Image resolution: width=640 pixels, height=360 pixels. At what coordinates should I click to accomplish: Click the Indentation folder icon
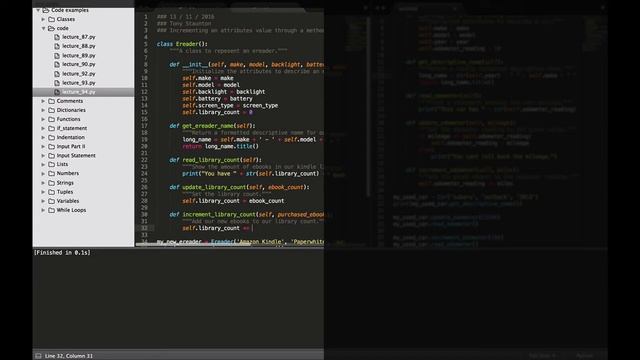tap(51, 138)
